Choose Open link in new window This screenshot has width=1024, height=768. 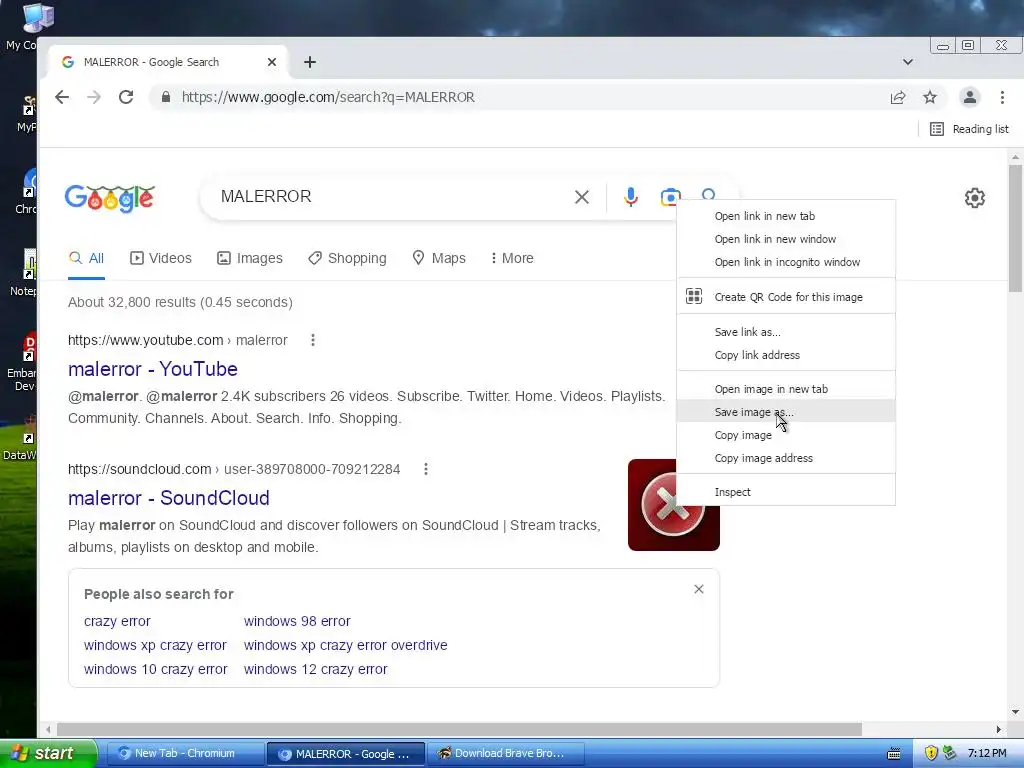pos(786,239)
